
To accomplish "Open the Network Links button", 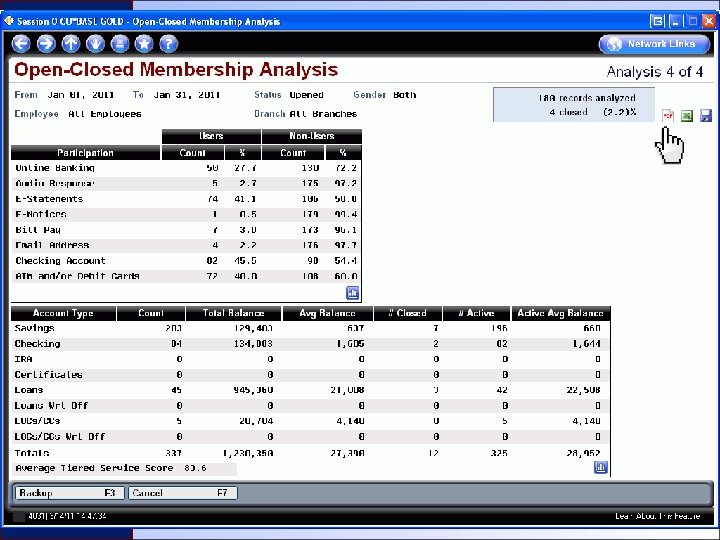I will click(654, 44).
